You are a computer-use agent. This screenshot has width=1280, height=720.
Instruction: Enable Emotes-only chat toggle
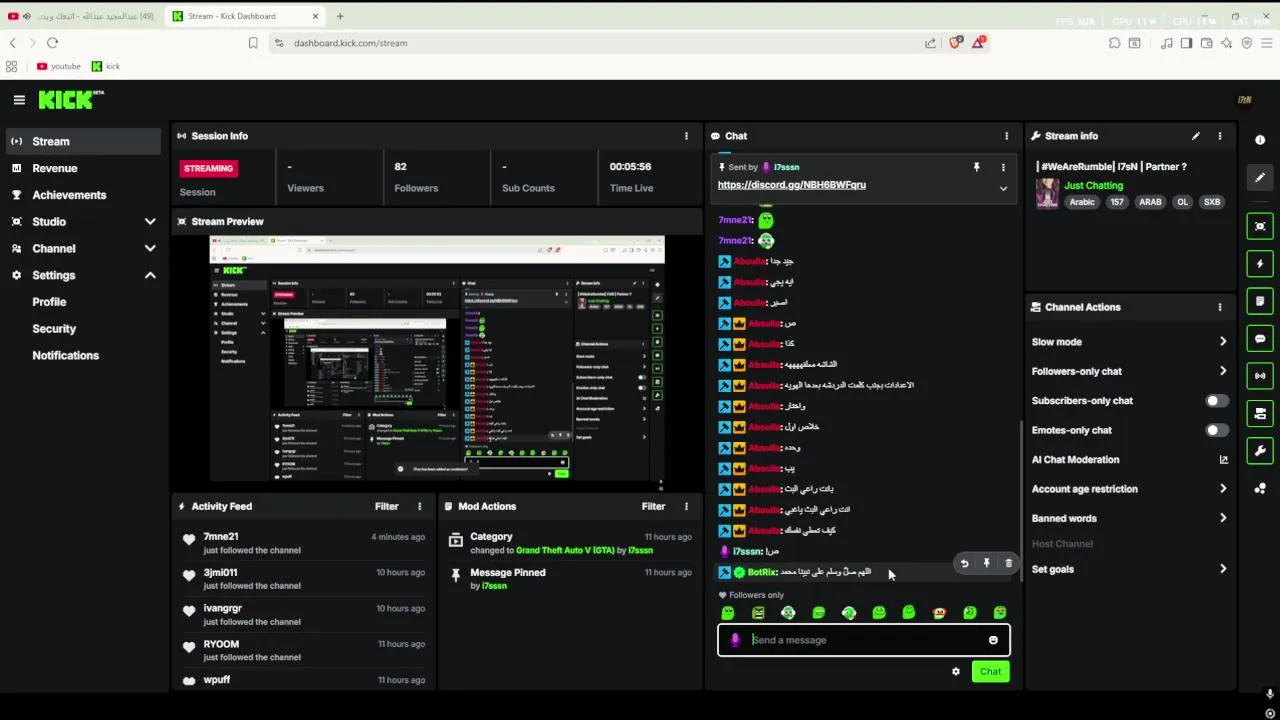1216,430
